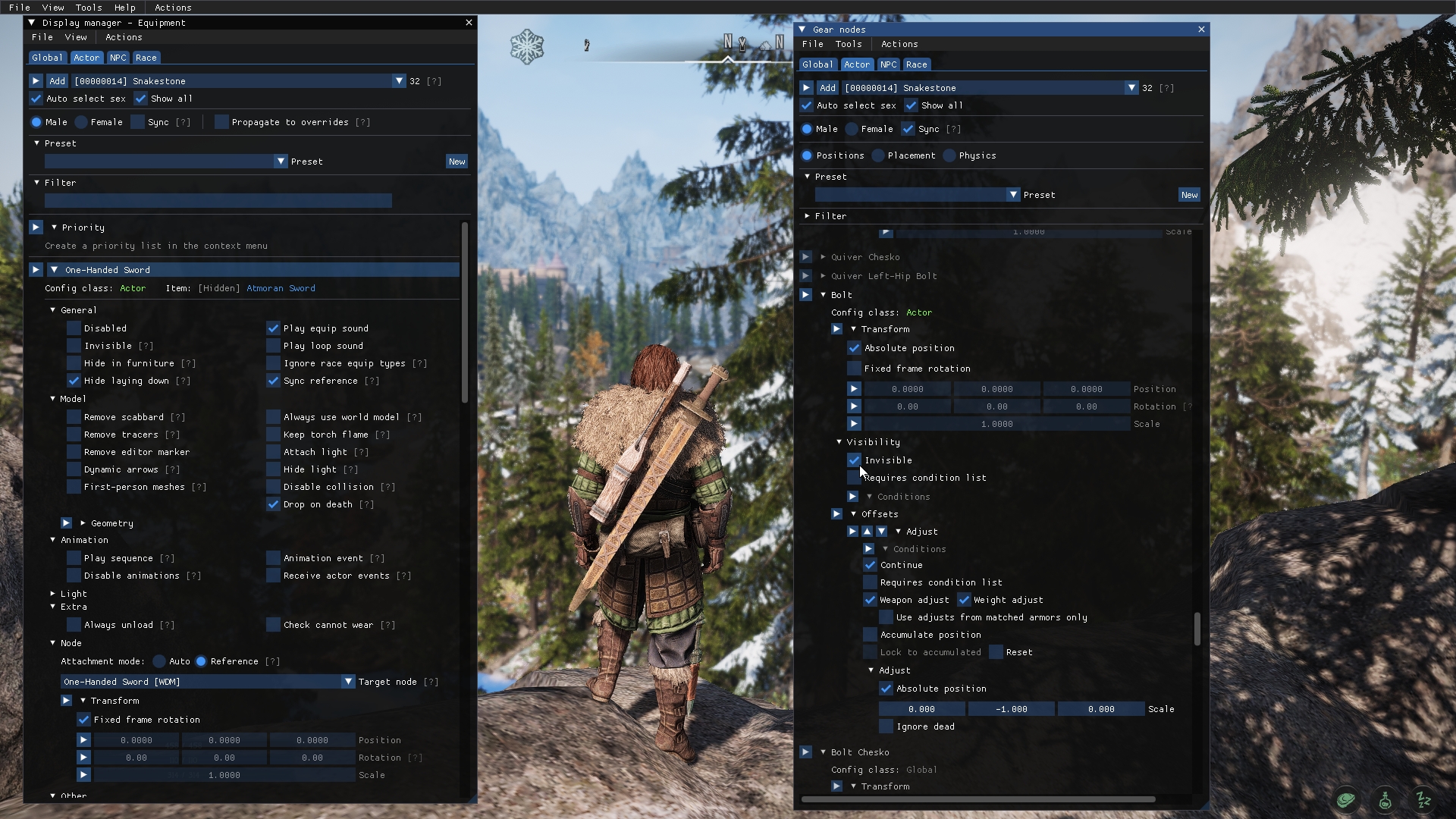
Task: Click the green swirl icon at bottom right
Action: [1346, 800]
